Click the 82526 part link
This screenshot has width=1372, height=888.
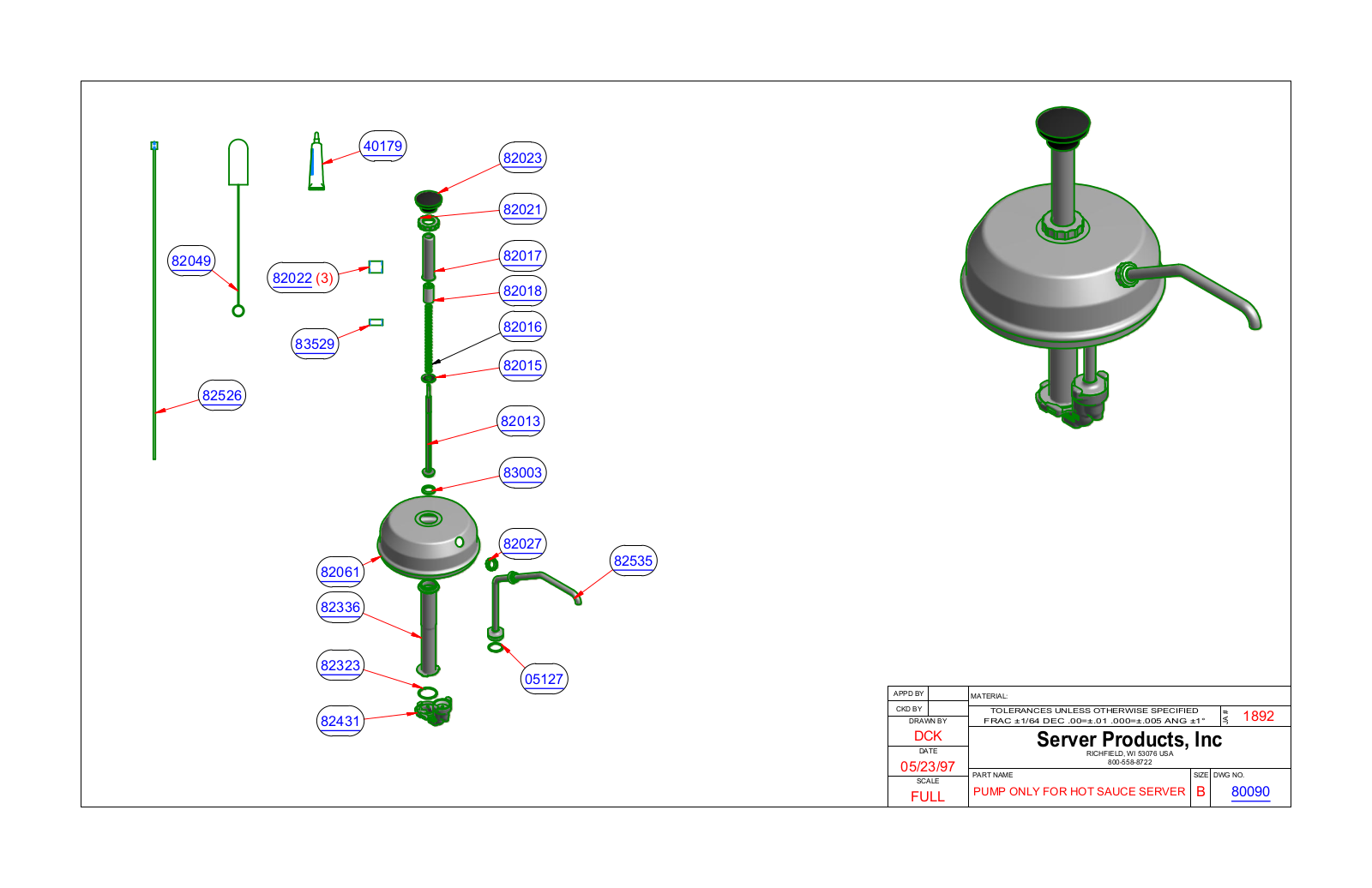click(222, 395)
